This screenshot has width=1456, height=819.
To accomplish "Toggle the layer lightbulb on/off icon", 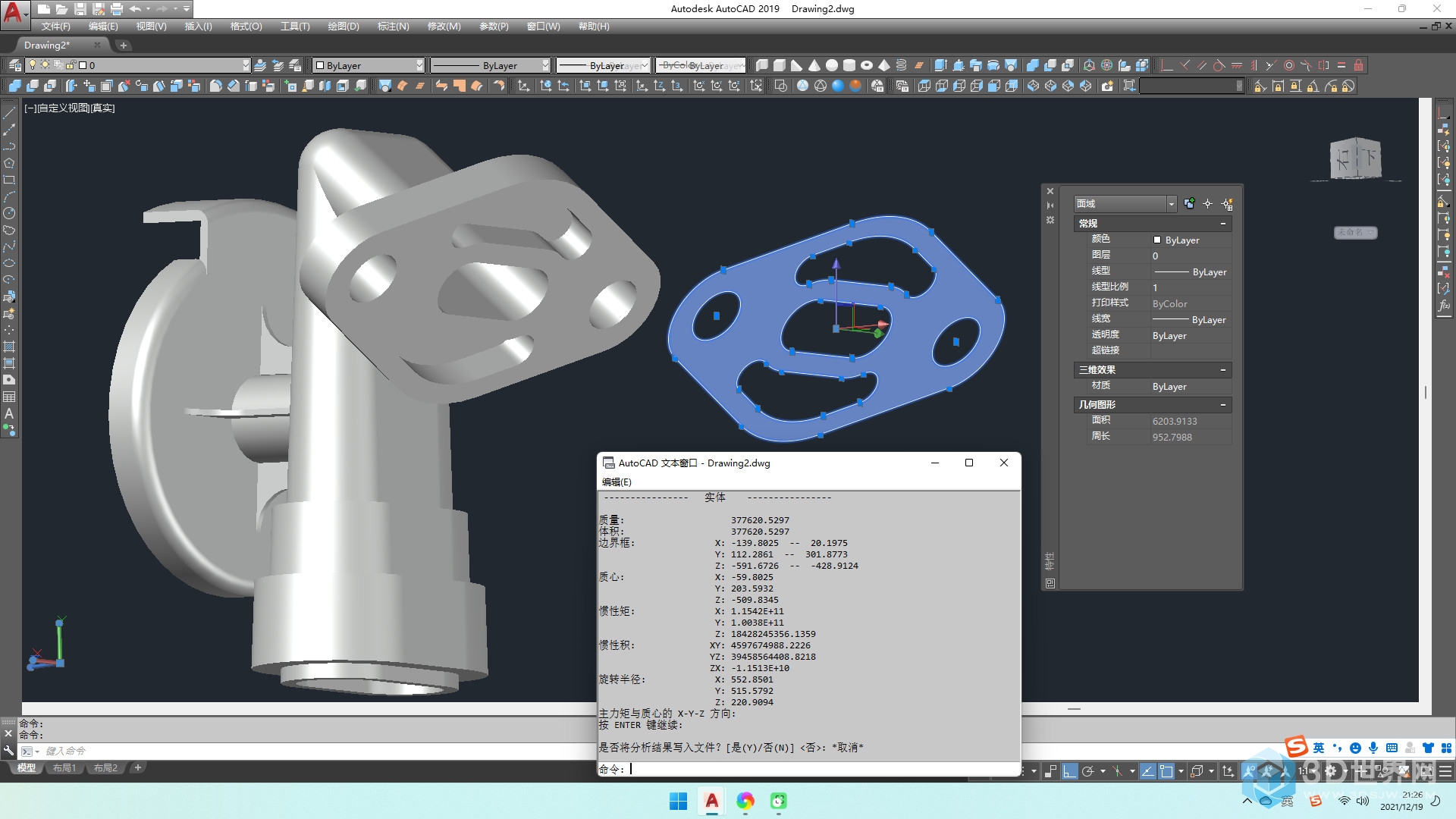I will pos(33,65).
